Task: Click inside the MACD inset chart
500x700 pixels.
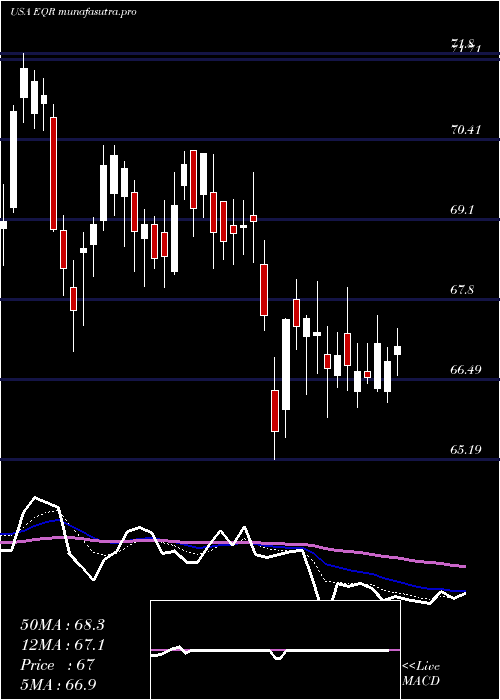Action: [x=275, y=650]
